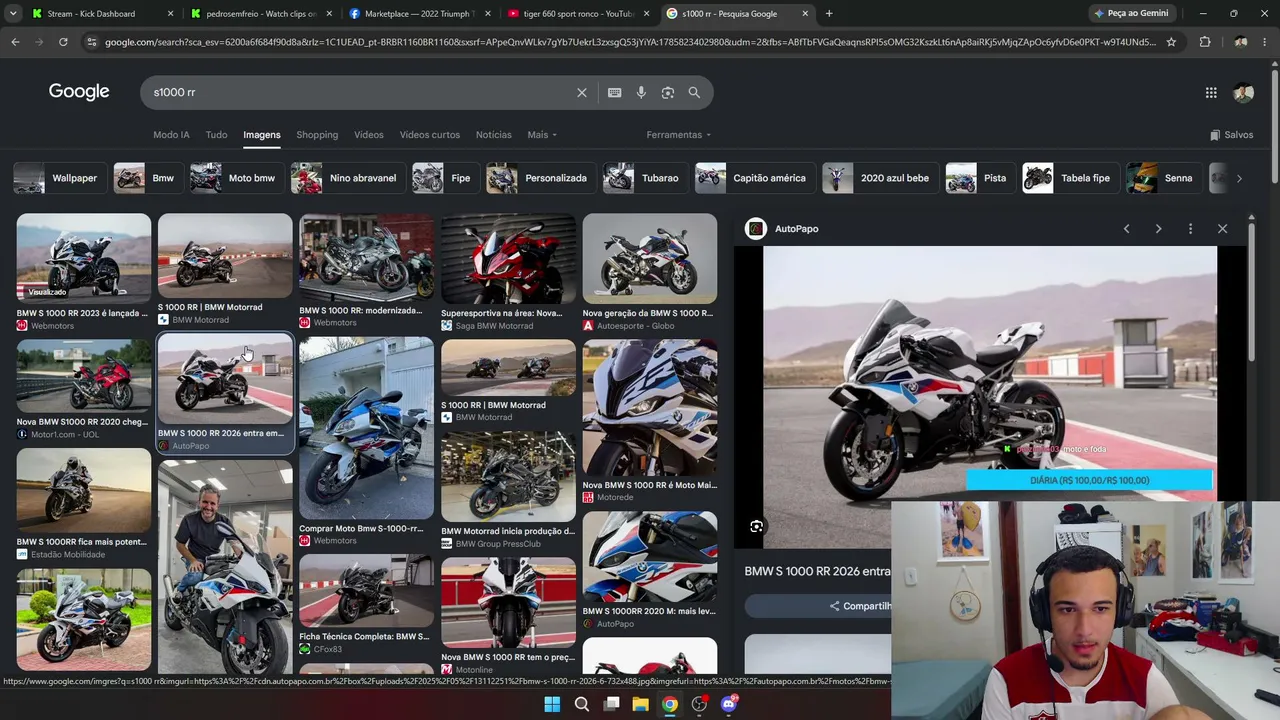Open the BMW Motorrad inicia produção thumbnail
The width and height of the screenshot is (1280, 720).
click(x=508, y=476)
